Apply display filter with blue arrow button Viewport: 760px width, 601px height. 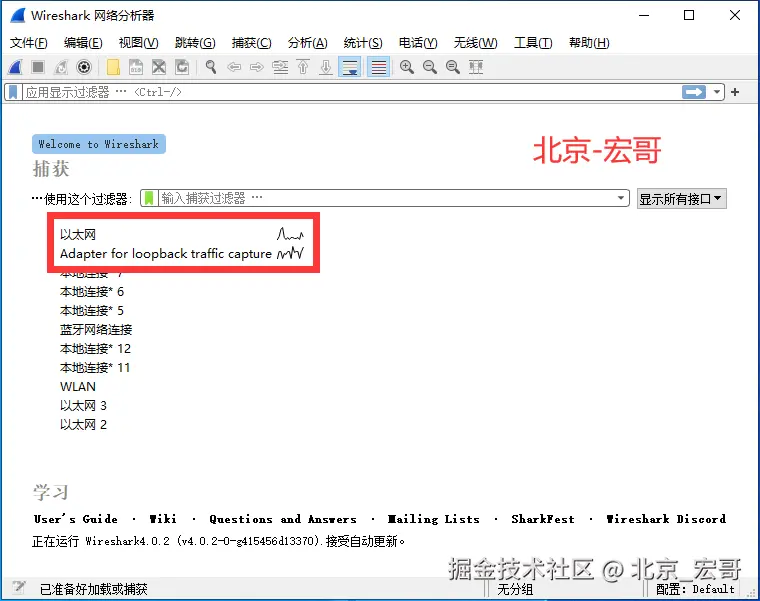coord(694,92)
